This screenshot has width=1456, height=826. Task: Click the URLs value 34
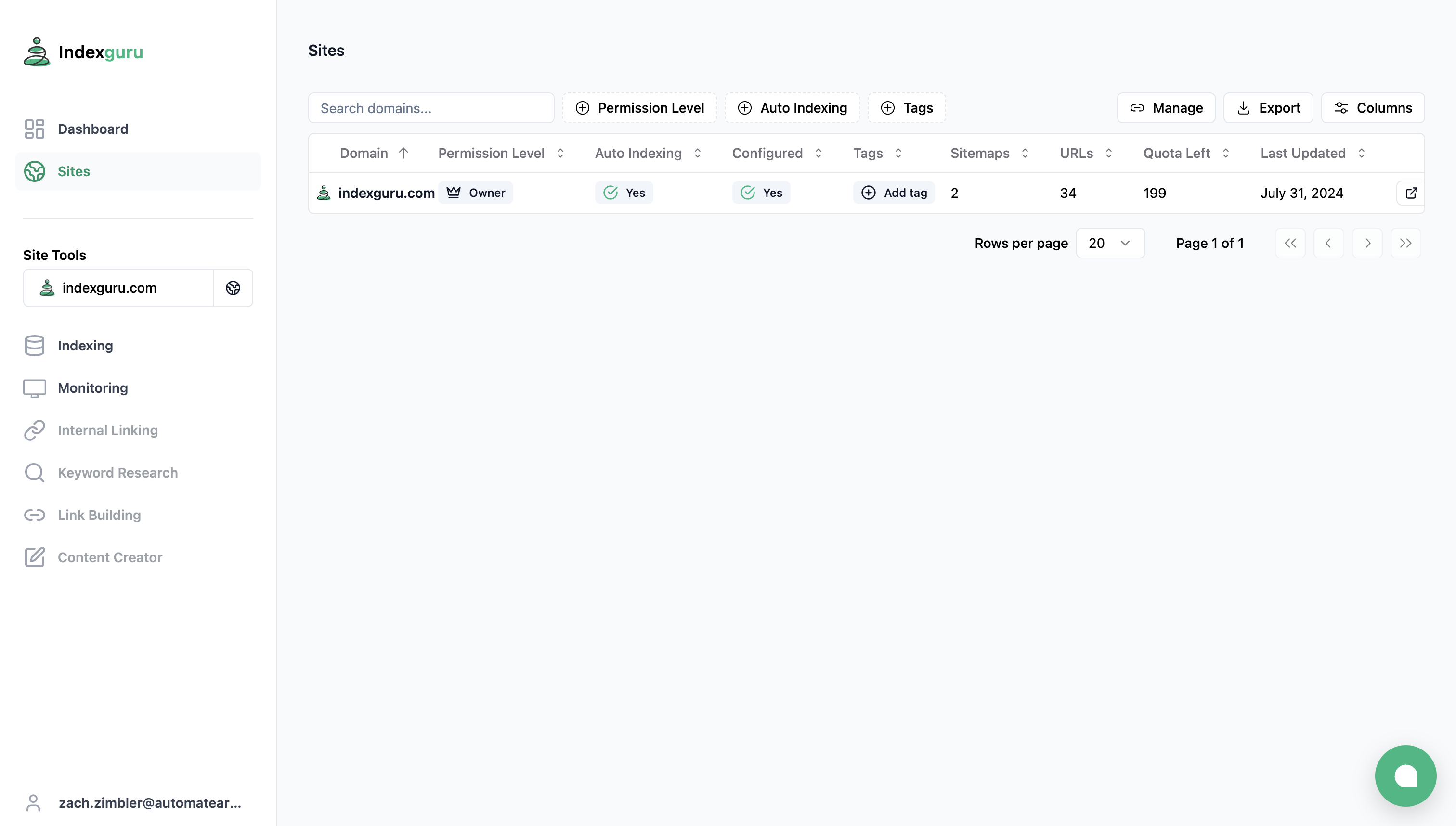point(1068,193)
